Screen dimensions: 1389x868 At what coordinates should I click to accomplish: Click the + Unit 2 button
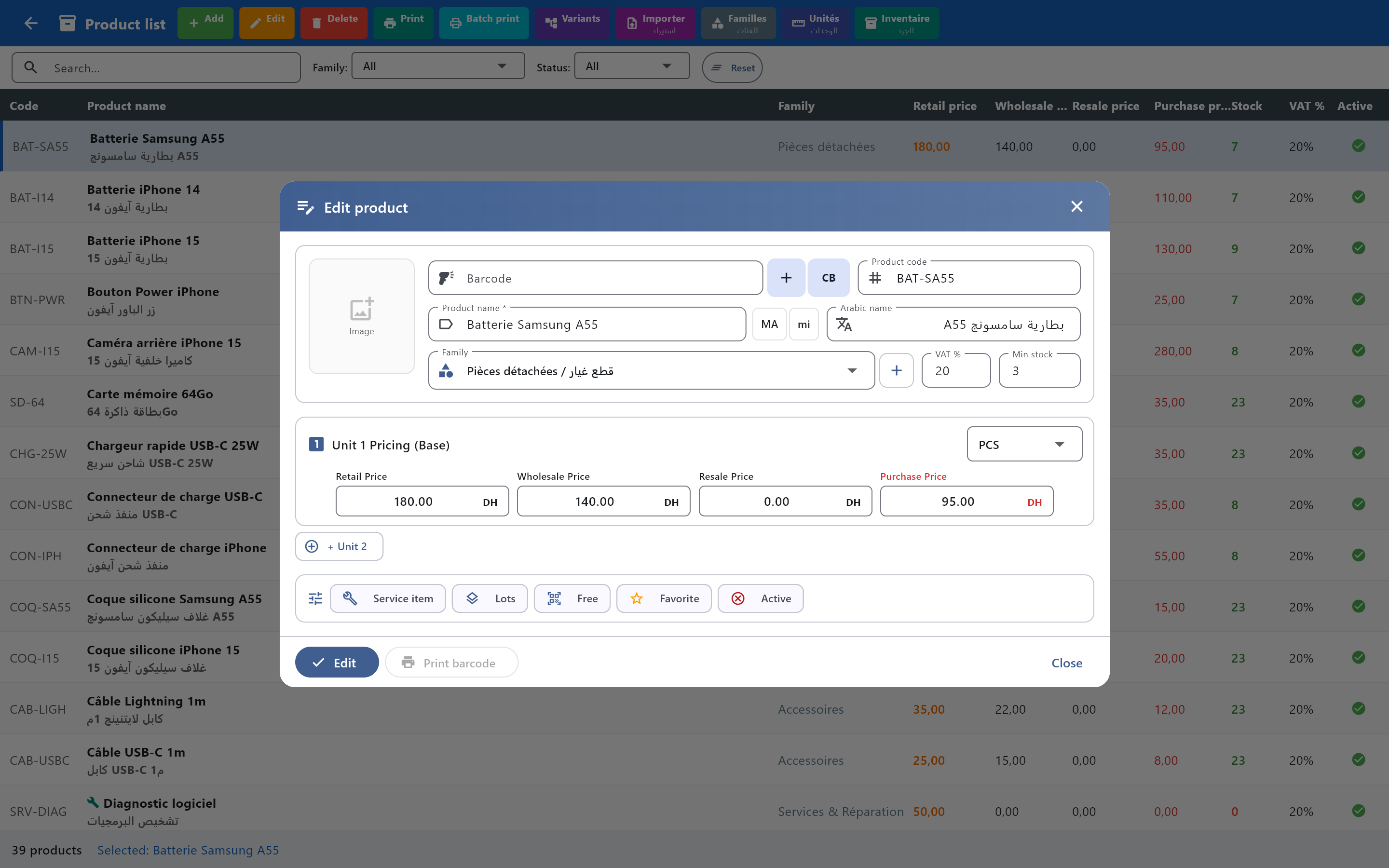(x=339, y=546)
